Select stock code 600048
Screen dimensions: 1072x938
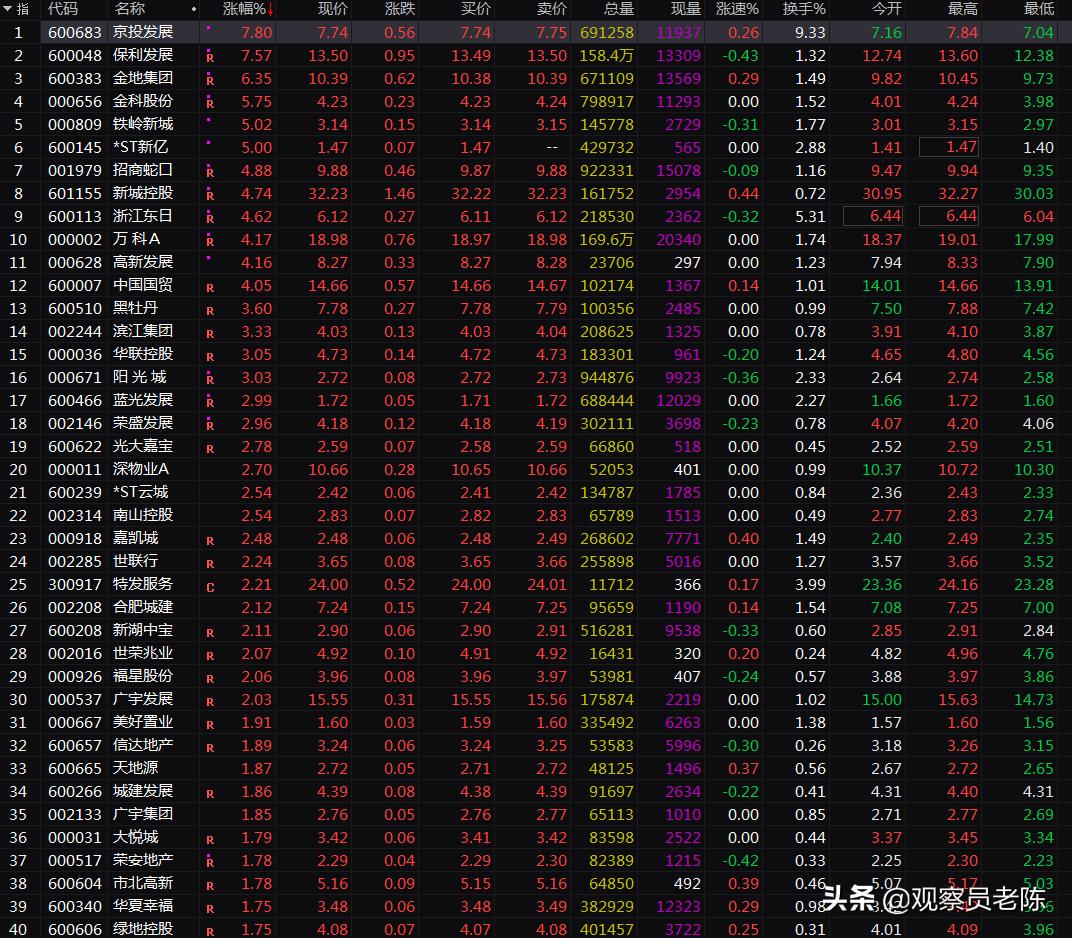pyautogui.click(x=75, y=55)
